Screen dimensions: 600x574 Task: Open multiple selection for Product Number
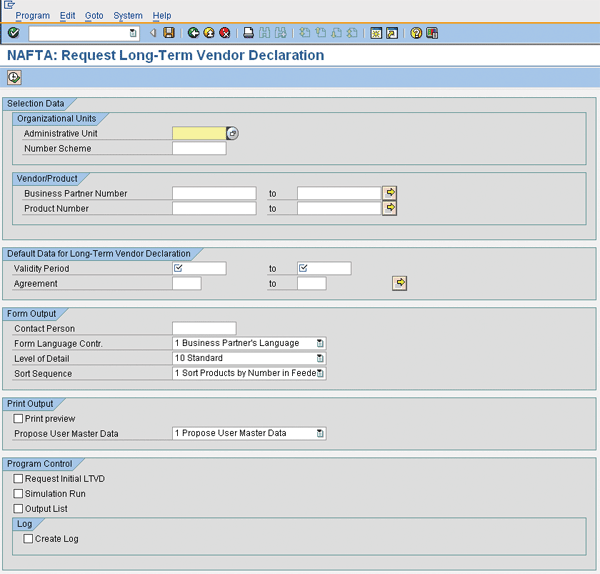point(390,208)
